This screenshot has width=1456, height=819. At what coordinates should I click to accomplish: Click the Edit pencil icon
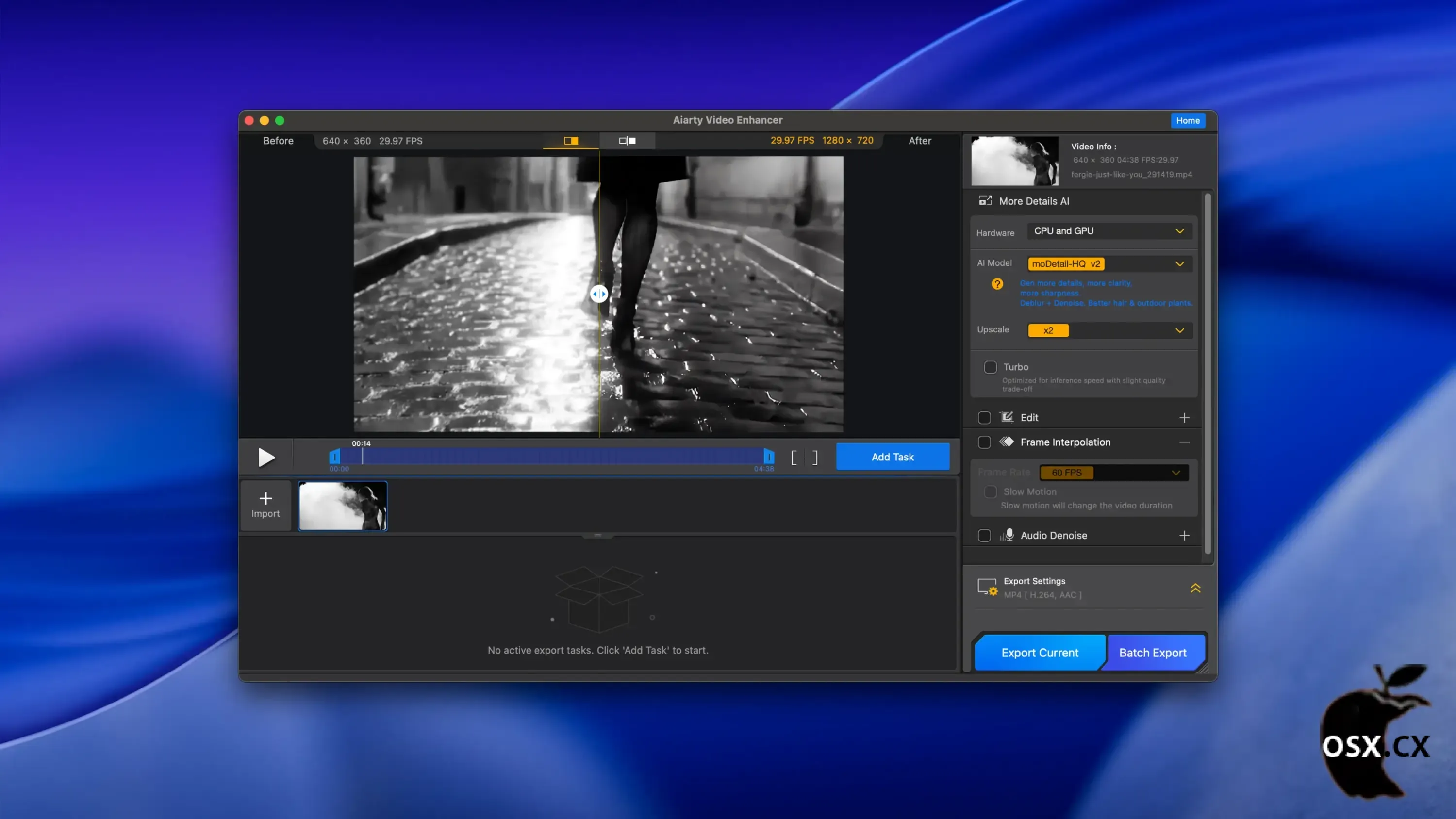coord(1007,417)
